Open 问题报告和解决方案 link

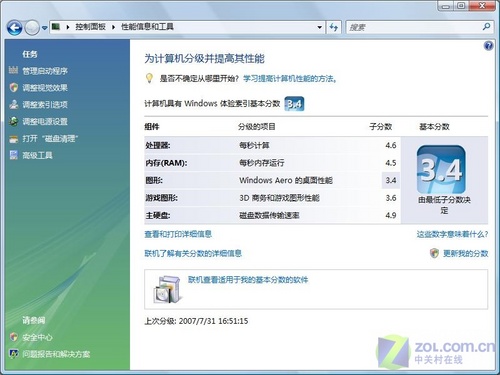tap(56, 354)
